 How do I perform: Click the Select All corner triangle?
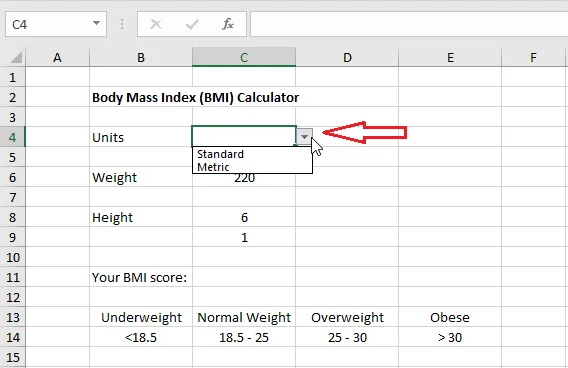point(16,57)
